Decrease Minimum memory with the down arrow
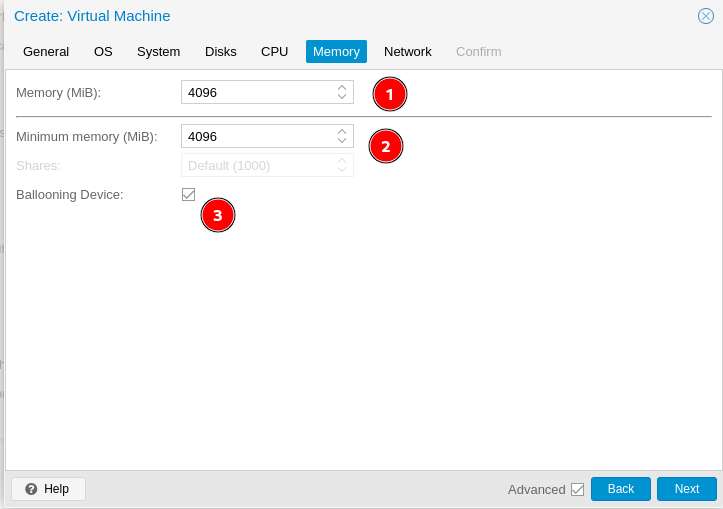 (342, 141)
